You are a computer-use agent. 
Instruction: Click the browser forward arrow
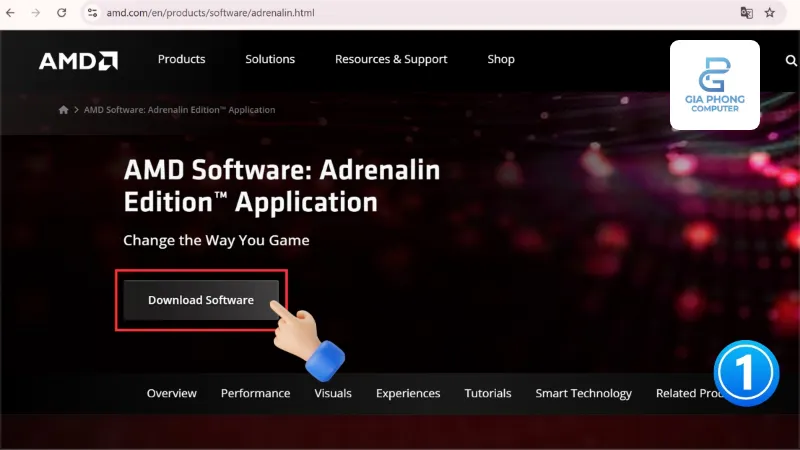click(x=36, y=13)
